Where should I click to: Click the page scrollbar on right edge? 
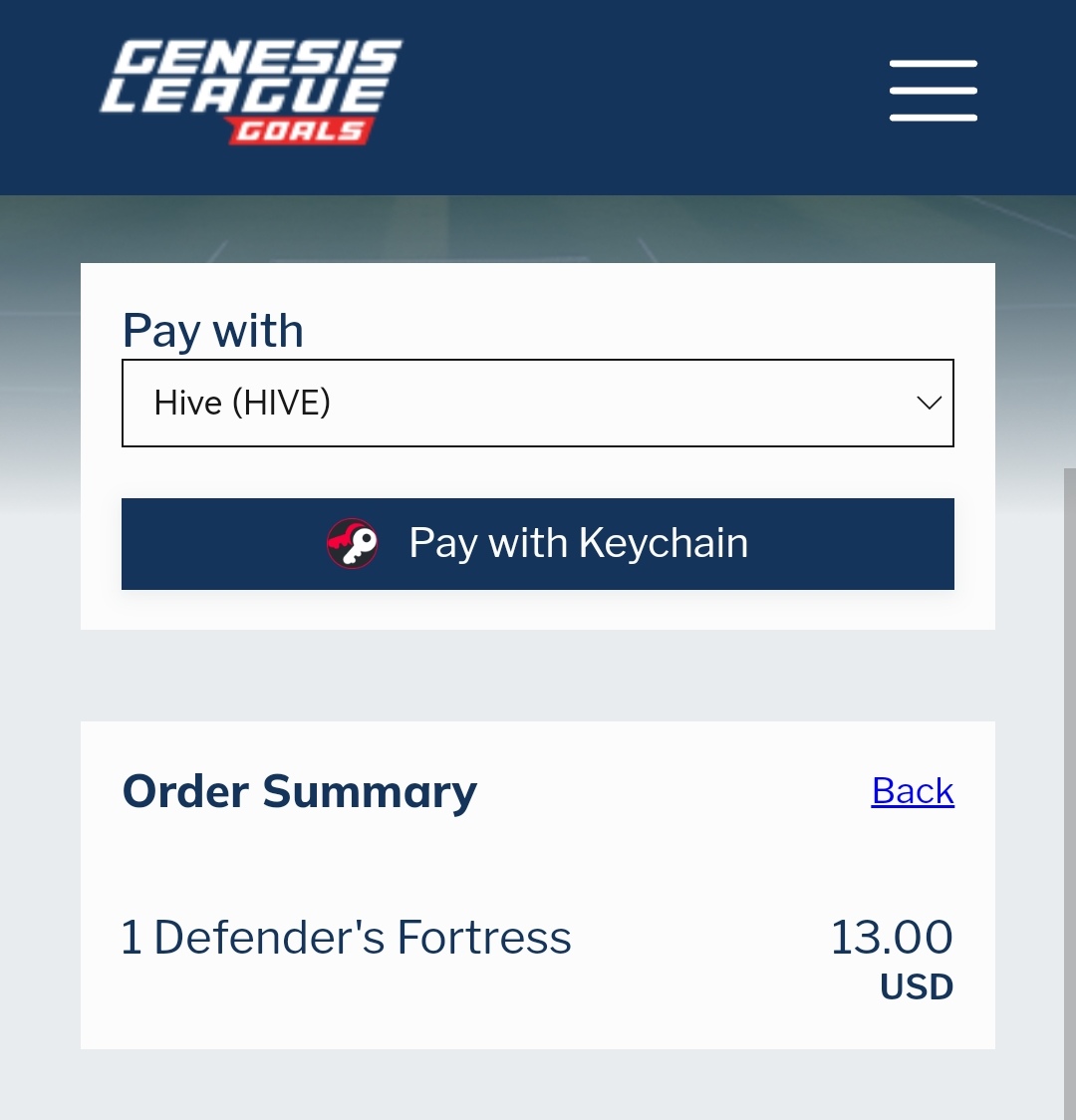tap(1070, 793)
